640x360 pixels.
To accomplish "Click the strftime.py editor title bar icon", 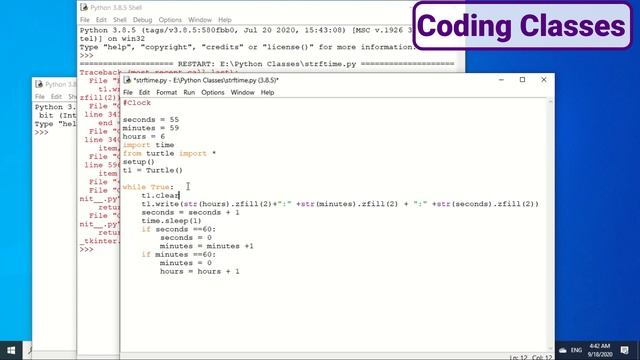I will click(x=127, y=80).
